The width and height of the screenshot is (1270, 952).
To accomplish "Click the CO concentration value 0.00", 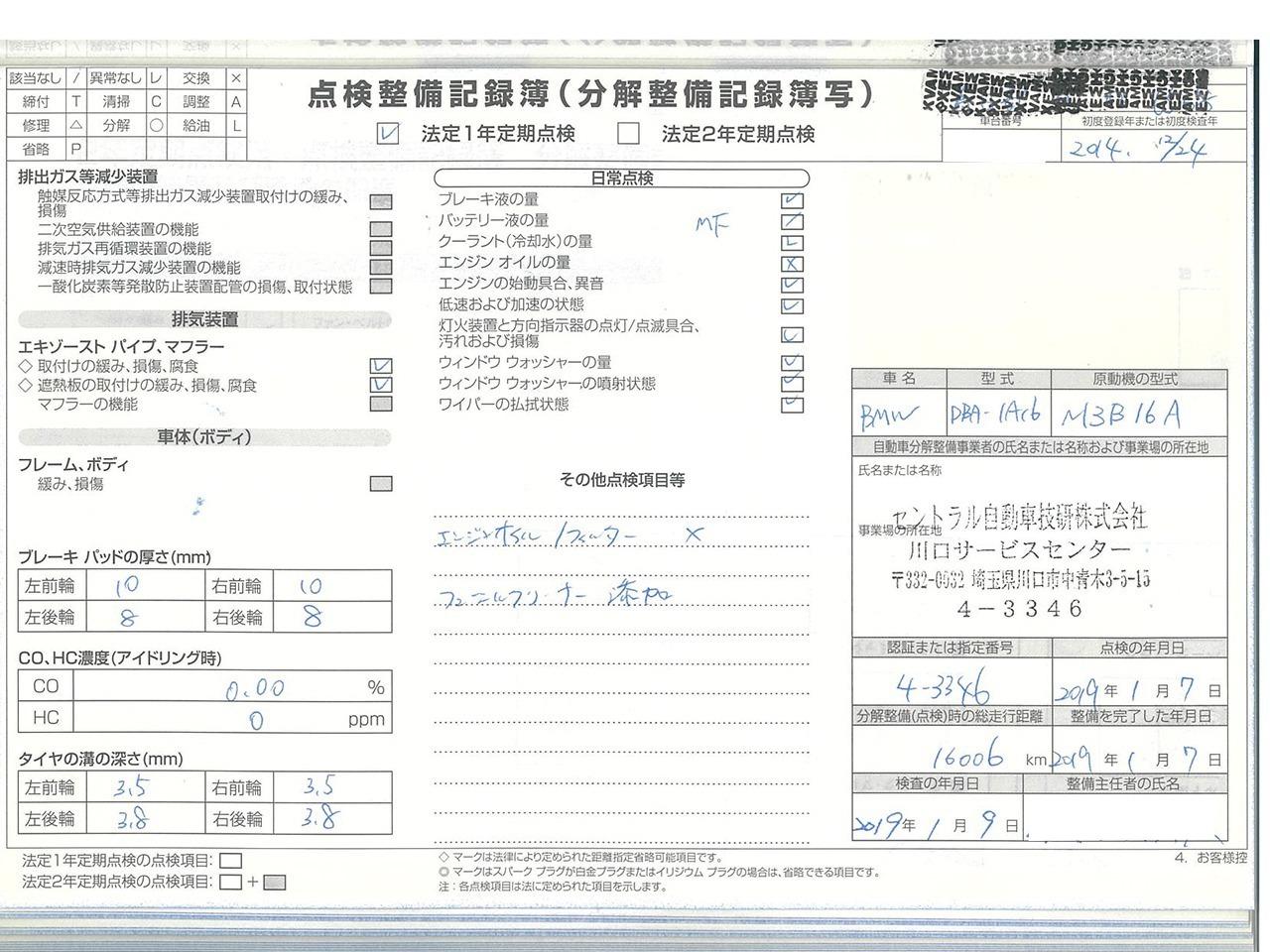I will point(254,689).
